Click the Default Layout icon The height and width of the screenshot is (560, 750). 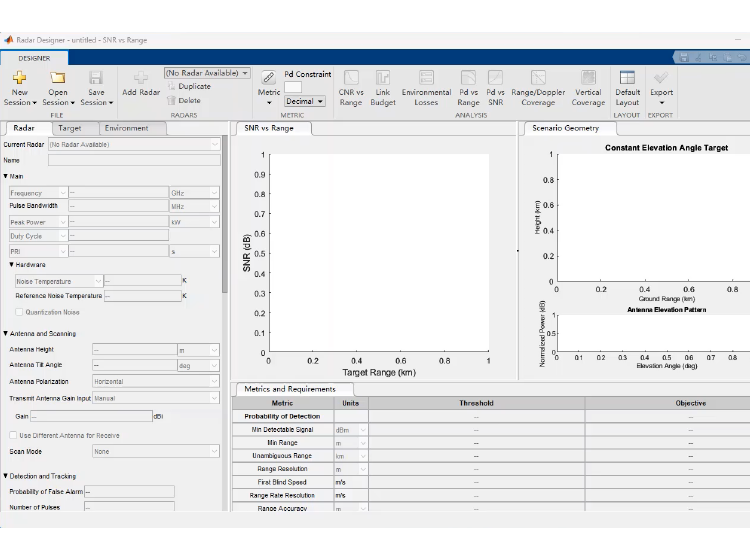coord(627,77)
